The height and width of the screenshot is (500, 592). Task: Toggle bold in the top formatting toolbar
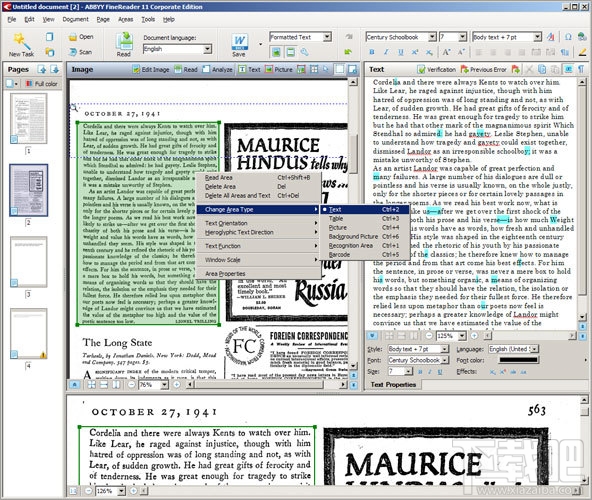click(x=372, y=52)
